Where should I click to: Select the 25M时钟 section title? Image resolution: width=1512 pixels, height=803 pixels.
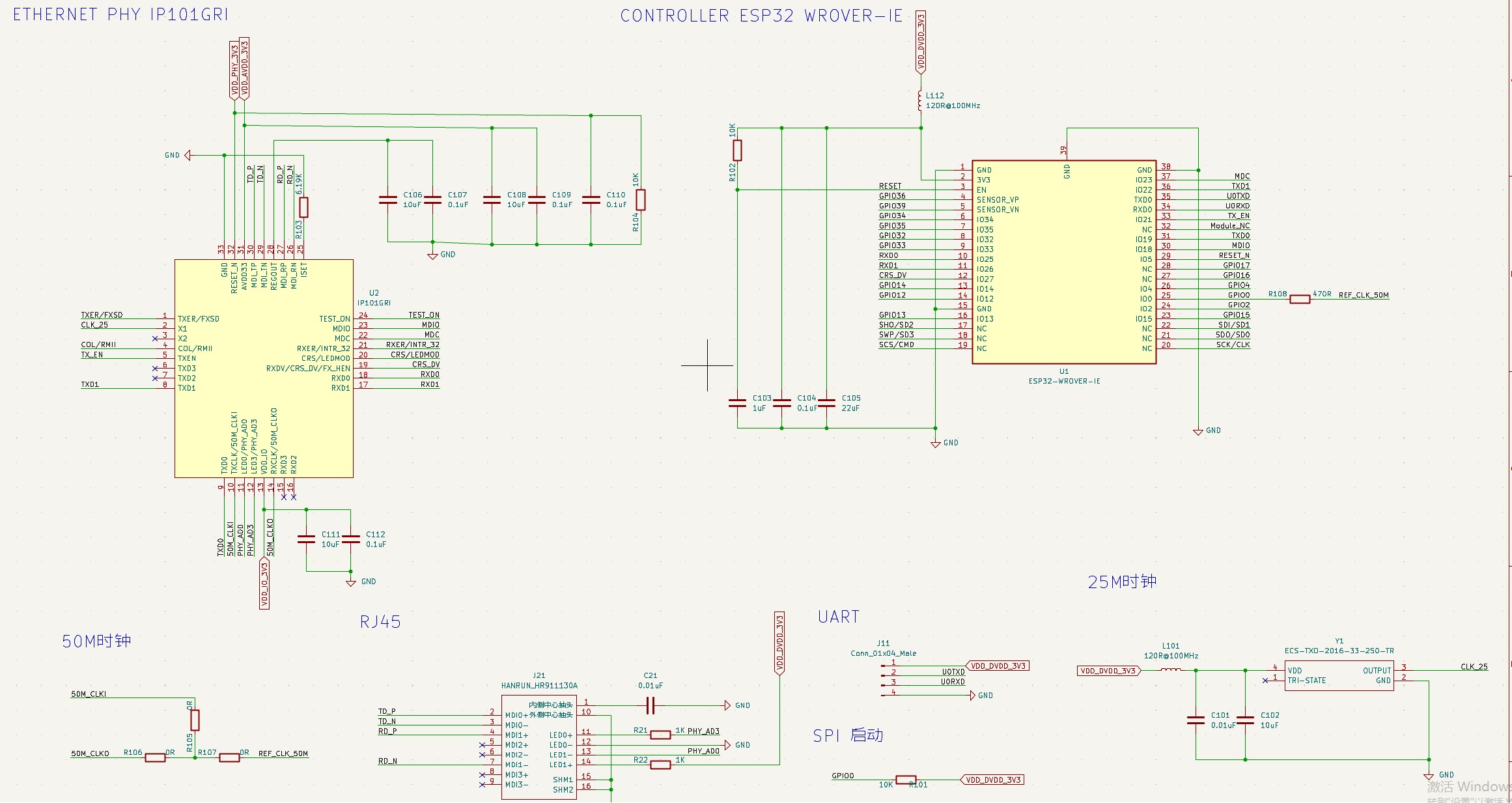tap(1122, 582)
